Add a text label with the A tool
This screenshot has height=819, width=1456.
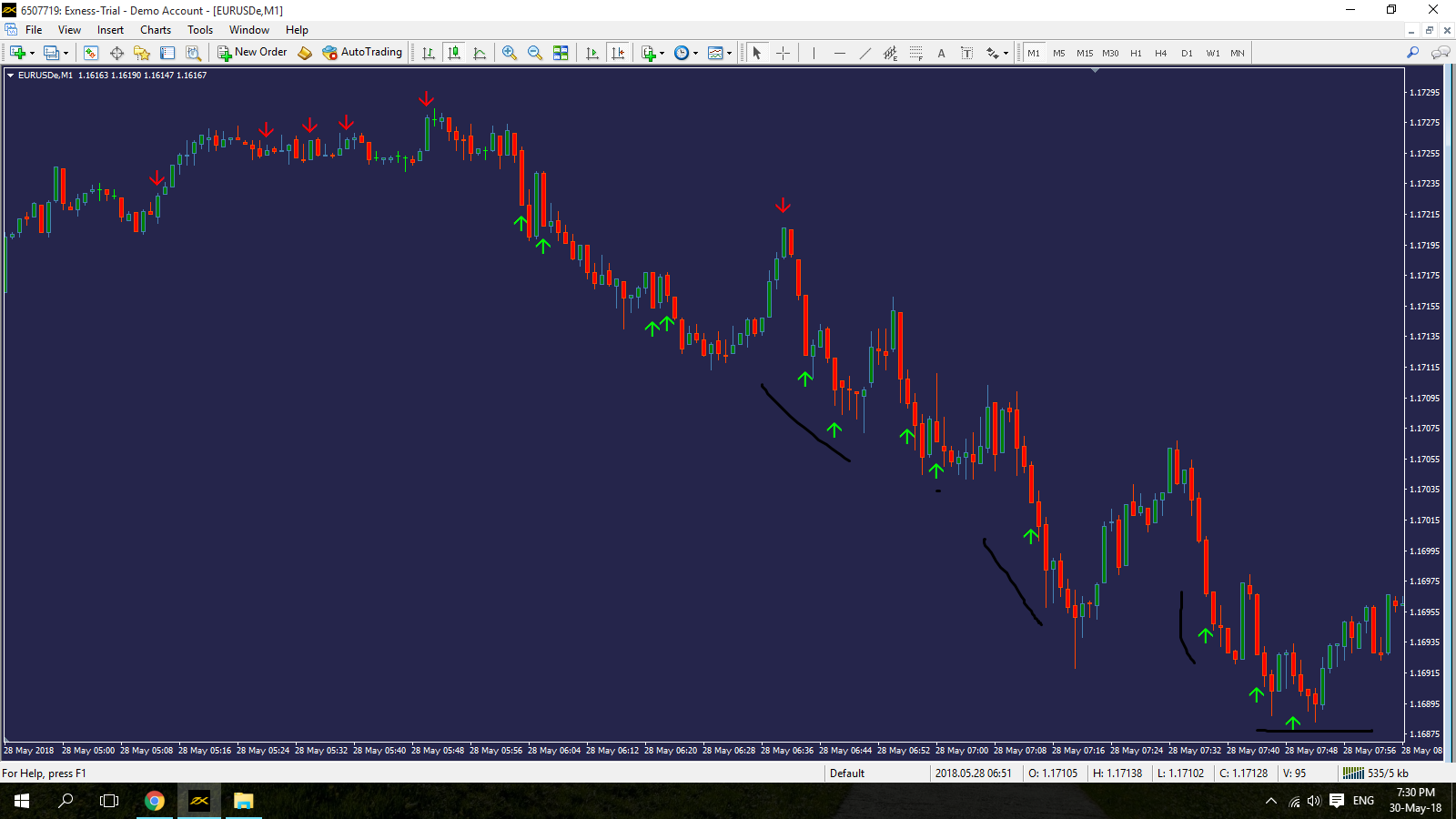coord(941,53)
